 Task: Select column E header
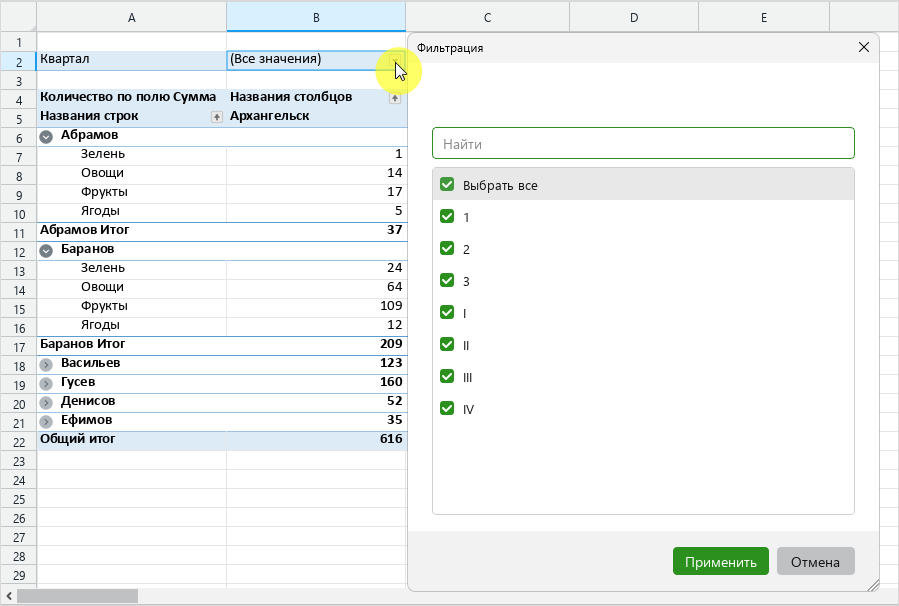(x=764, y=17)
